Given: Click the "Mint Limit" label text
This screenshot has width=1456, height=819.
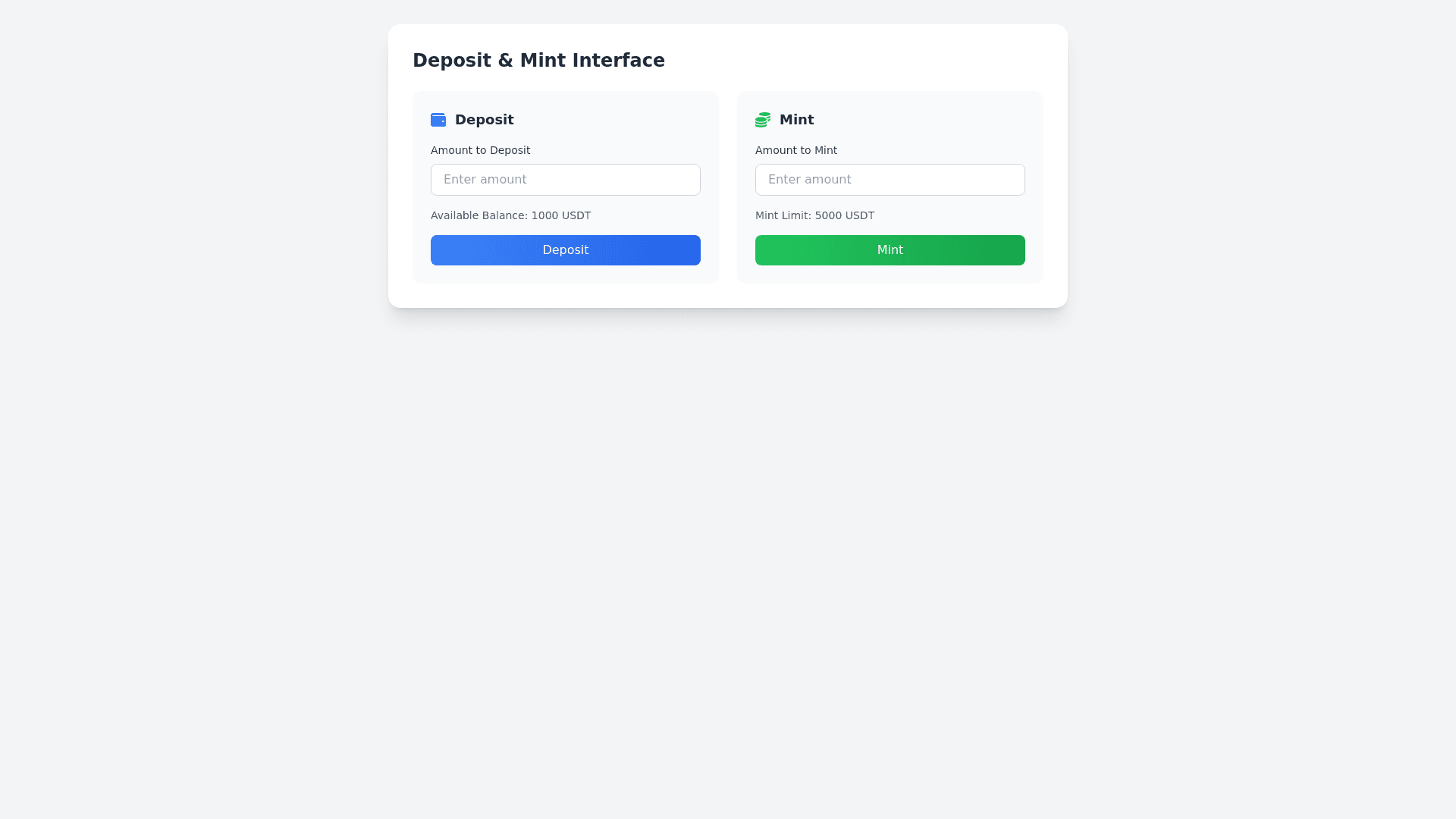Looking at the screenshot, I should pyautogui.click(x=783, y=215).
